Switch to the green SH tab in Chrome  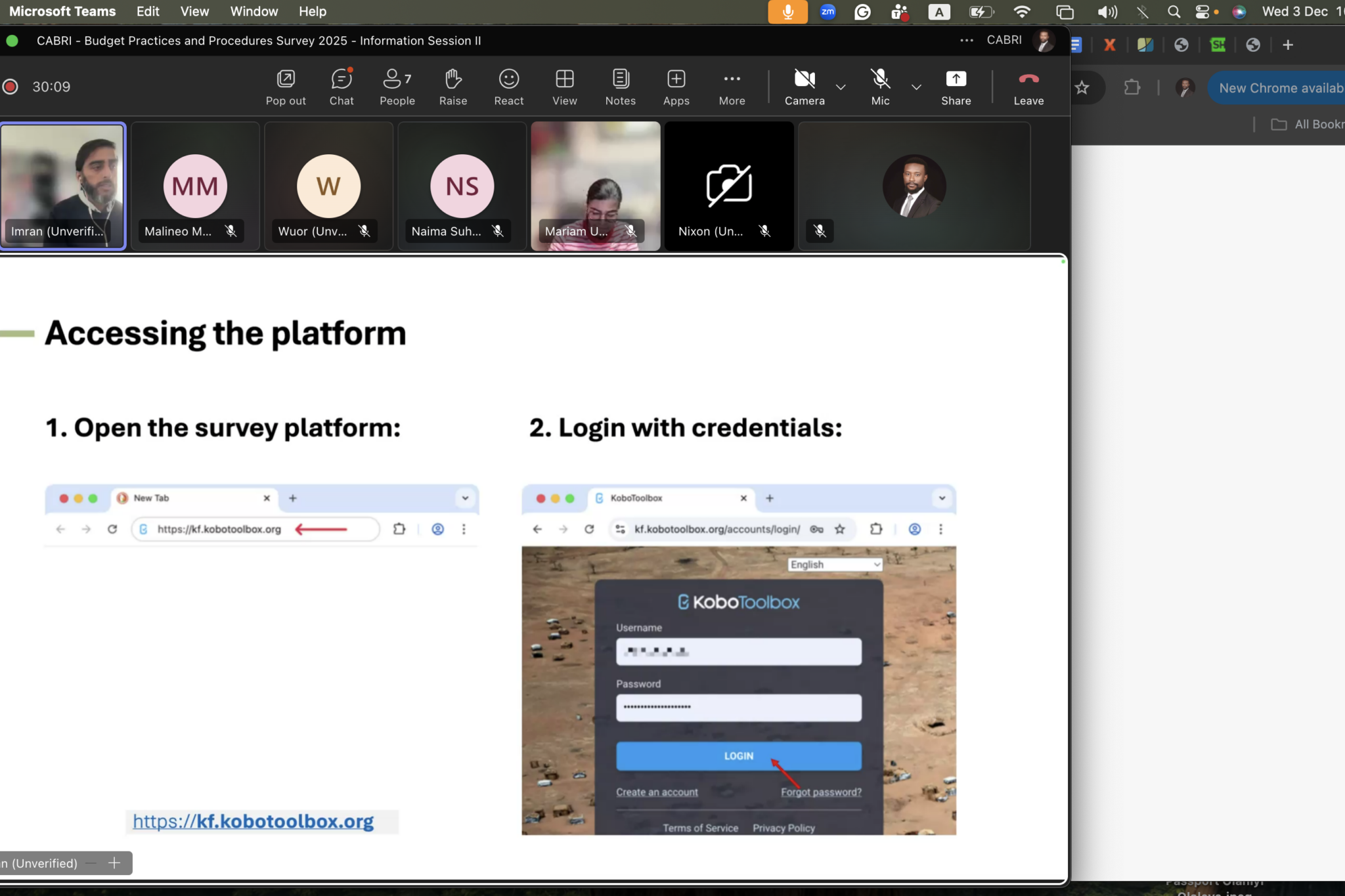click(x=1218, y=45)
